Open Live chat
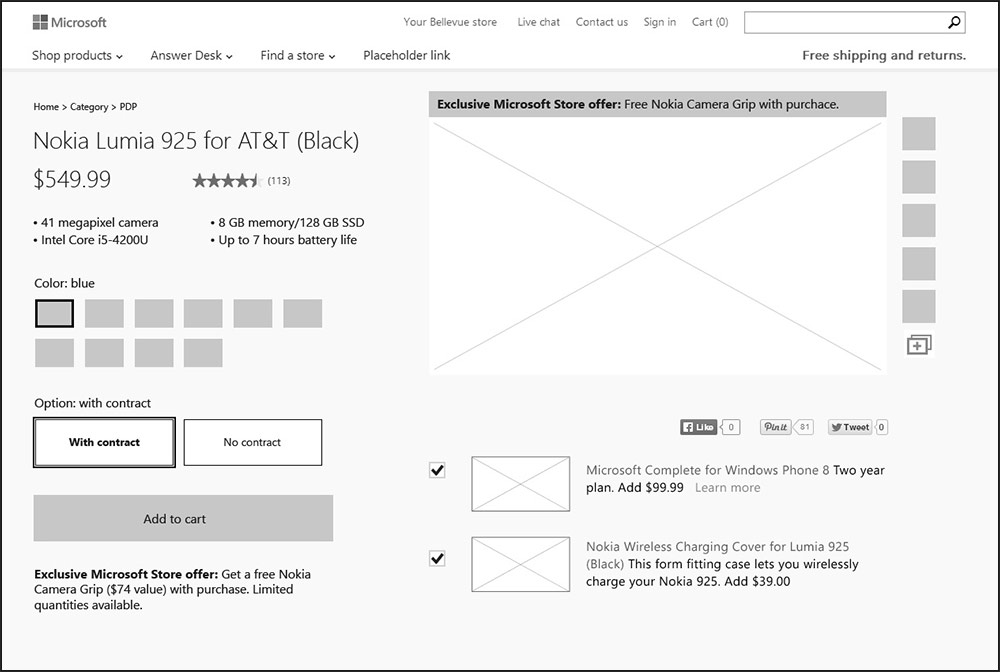This screenshot has height=672, width=1000. (539, 22)
